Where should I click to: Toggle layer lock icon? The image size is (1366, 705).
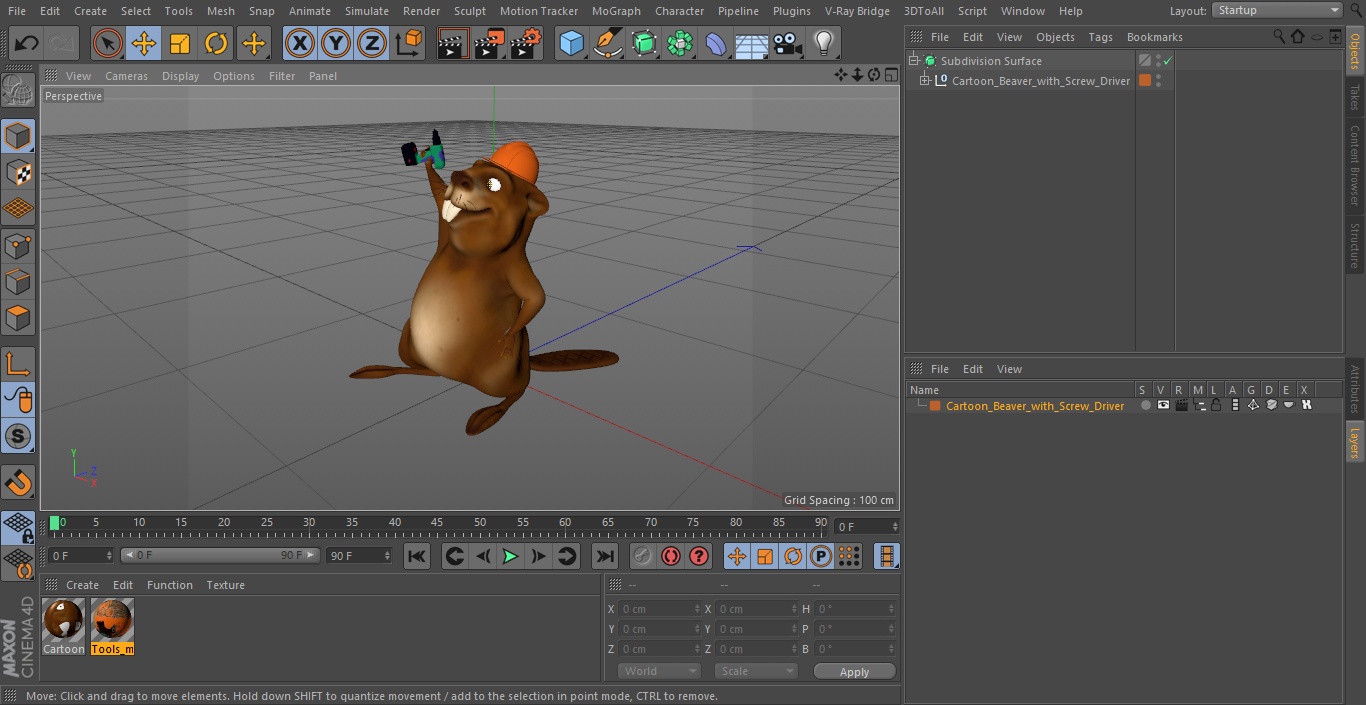tap(1216, 405)
